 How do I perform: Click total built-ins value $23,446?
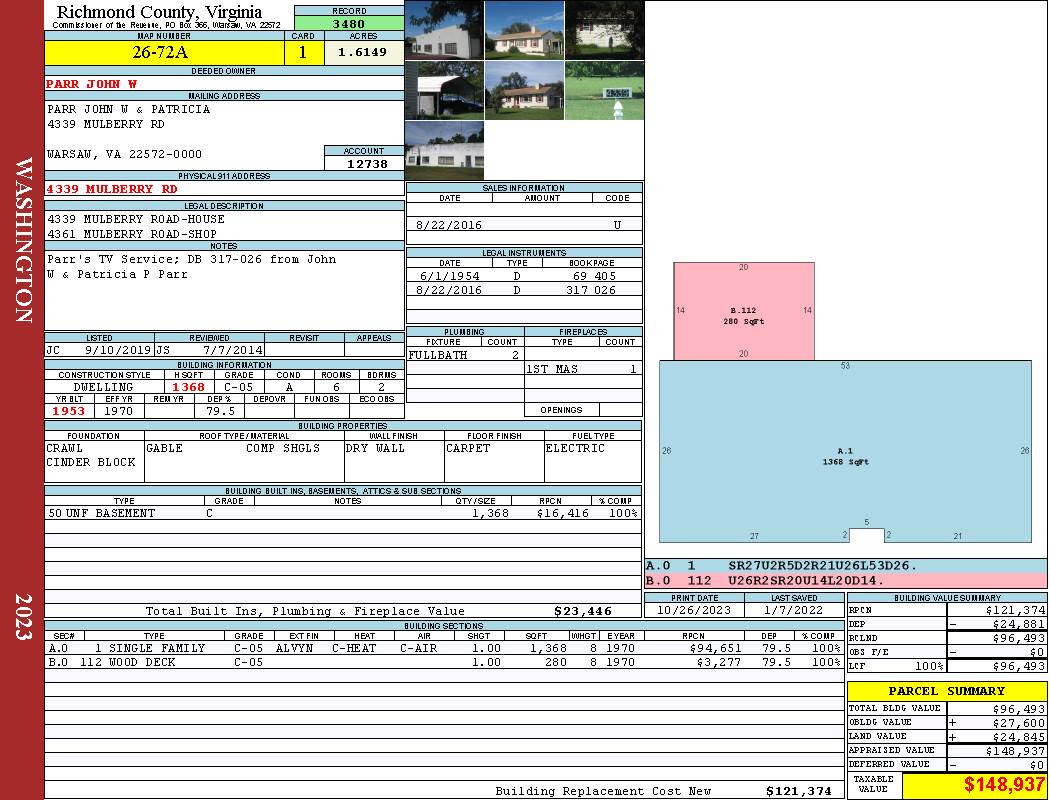(x=583, y=611)
